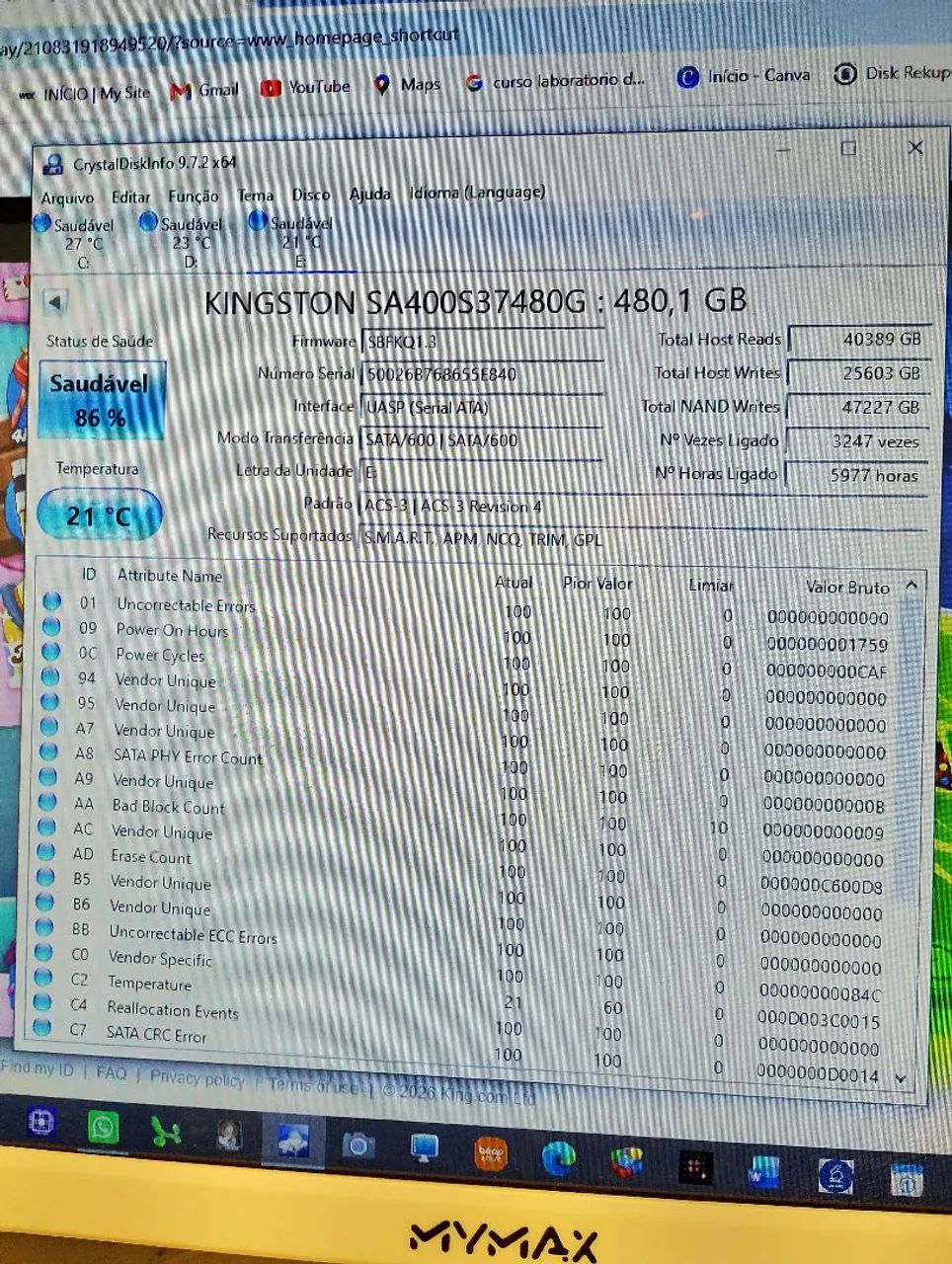
Task: Click the Valor Bruto column header
Action: click(x=847, y=587)
